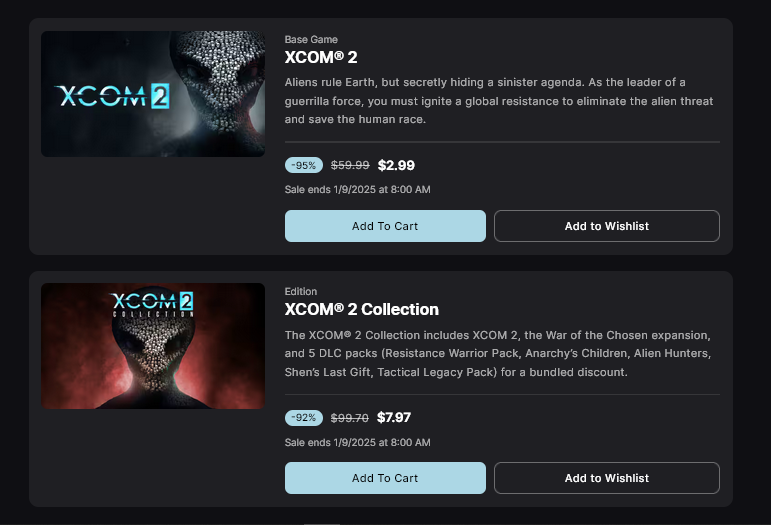Open the XCOM 2 base game thumbnail
The width and height of the screenshot is (771, 525).
(x=153, y=94)
